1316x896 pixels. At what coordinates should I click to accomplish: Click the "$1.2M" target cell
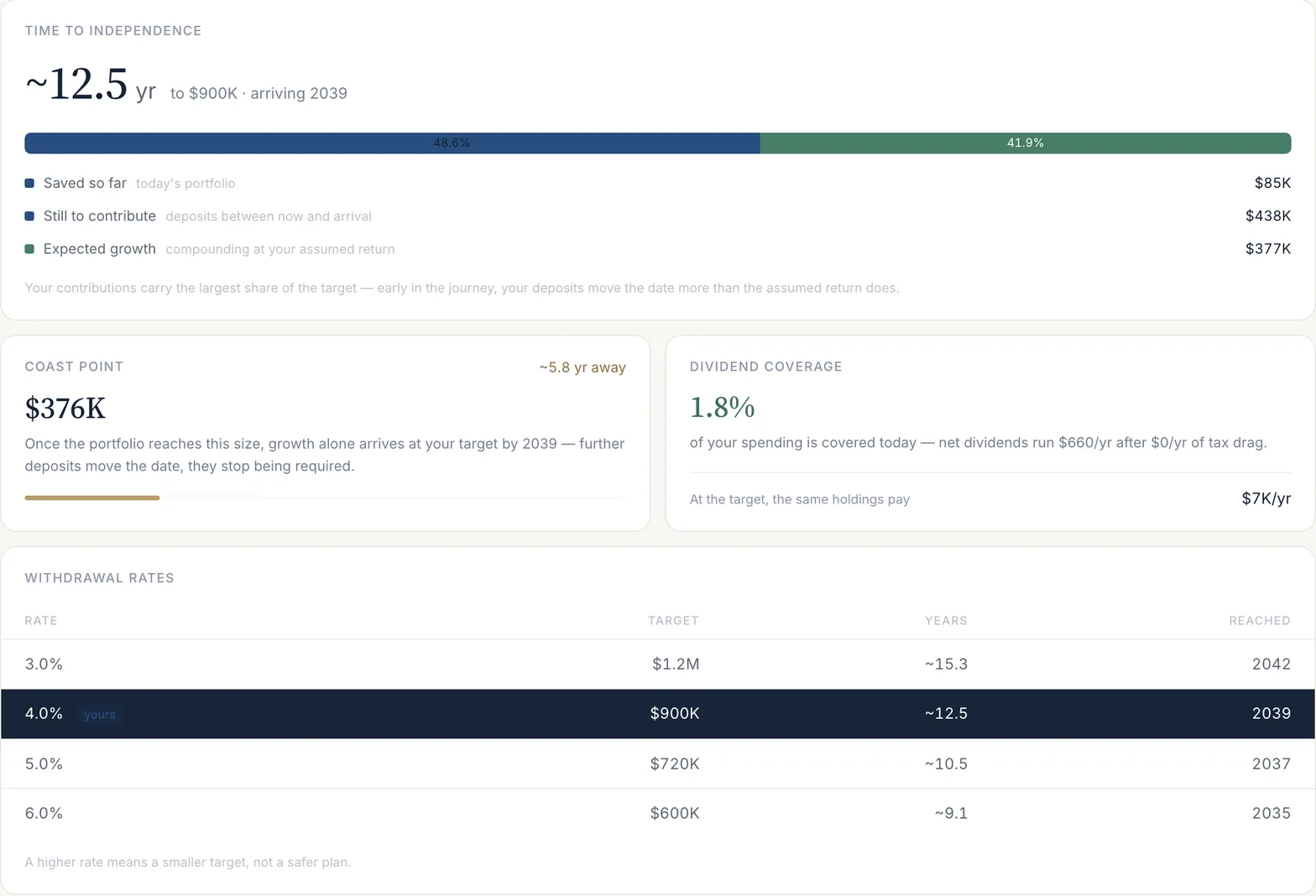[676, 664]
